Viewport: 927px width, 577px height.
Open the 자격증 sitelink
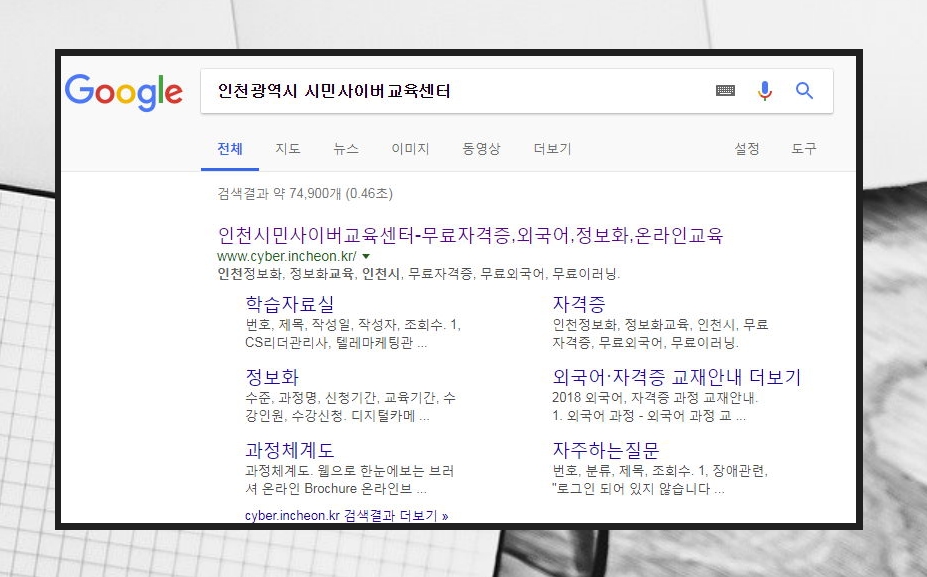[579, 304]
